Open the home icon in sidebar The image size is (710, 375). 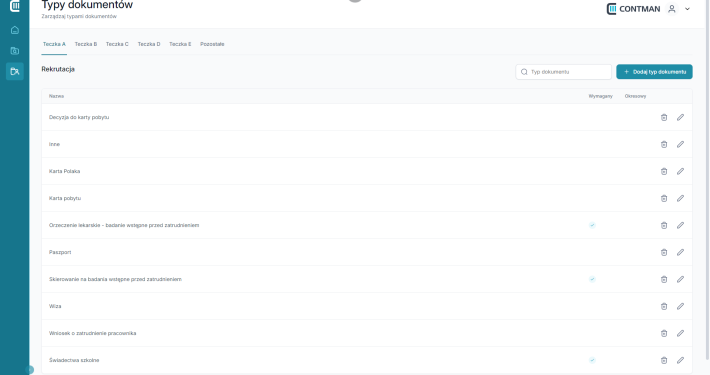pos(15,30)
